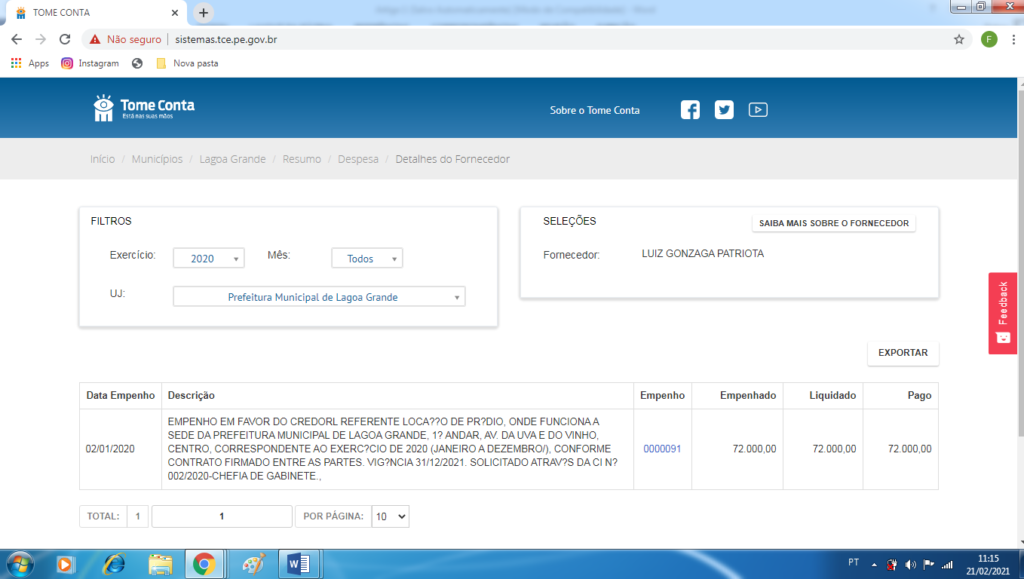
Task: Open the Chrome profile avatar F
Action: [989, 39]
